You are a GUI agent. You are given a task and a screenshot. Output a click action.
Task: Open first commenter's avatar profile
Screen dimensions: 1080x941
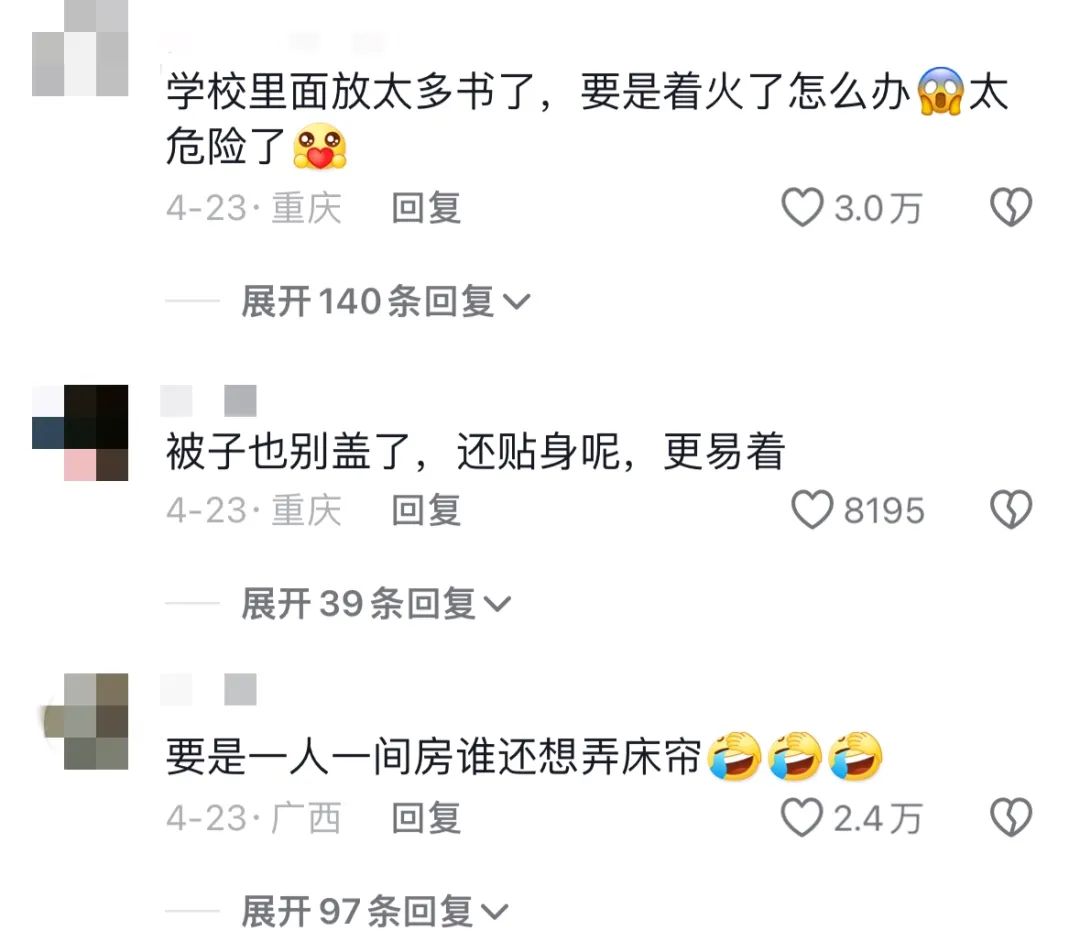coord(80,48)
